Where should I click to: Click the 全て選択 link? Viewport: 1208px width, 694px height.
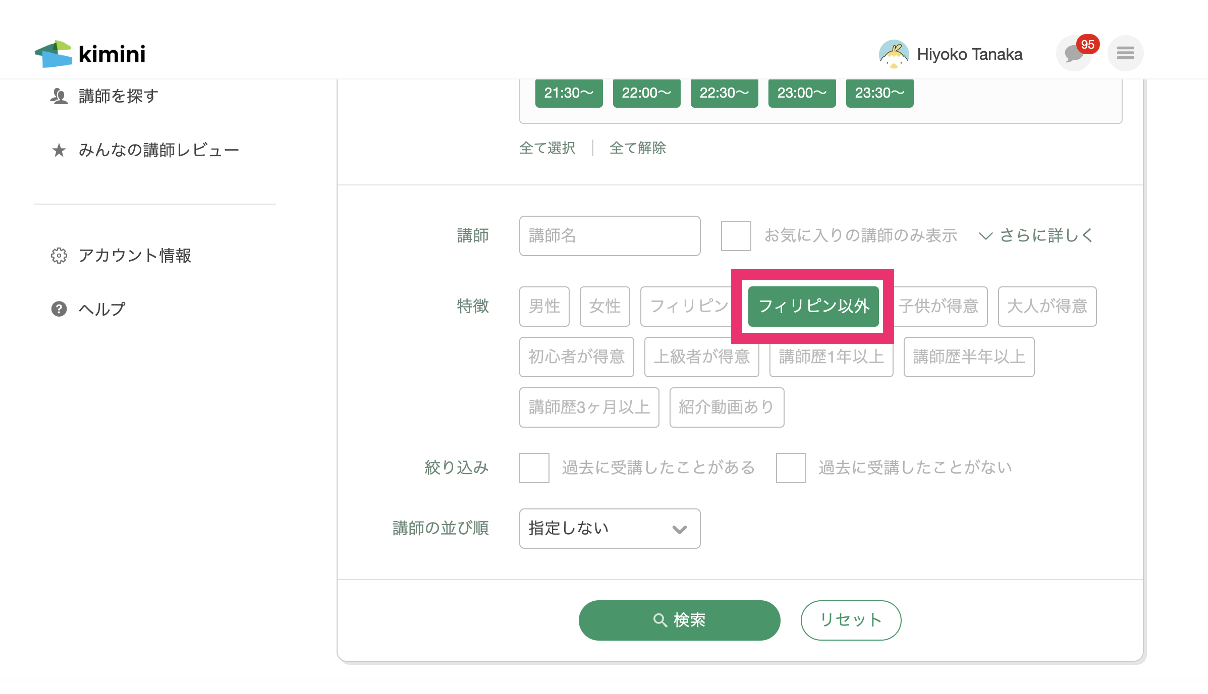click(x=547, y=148)
